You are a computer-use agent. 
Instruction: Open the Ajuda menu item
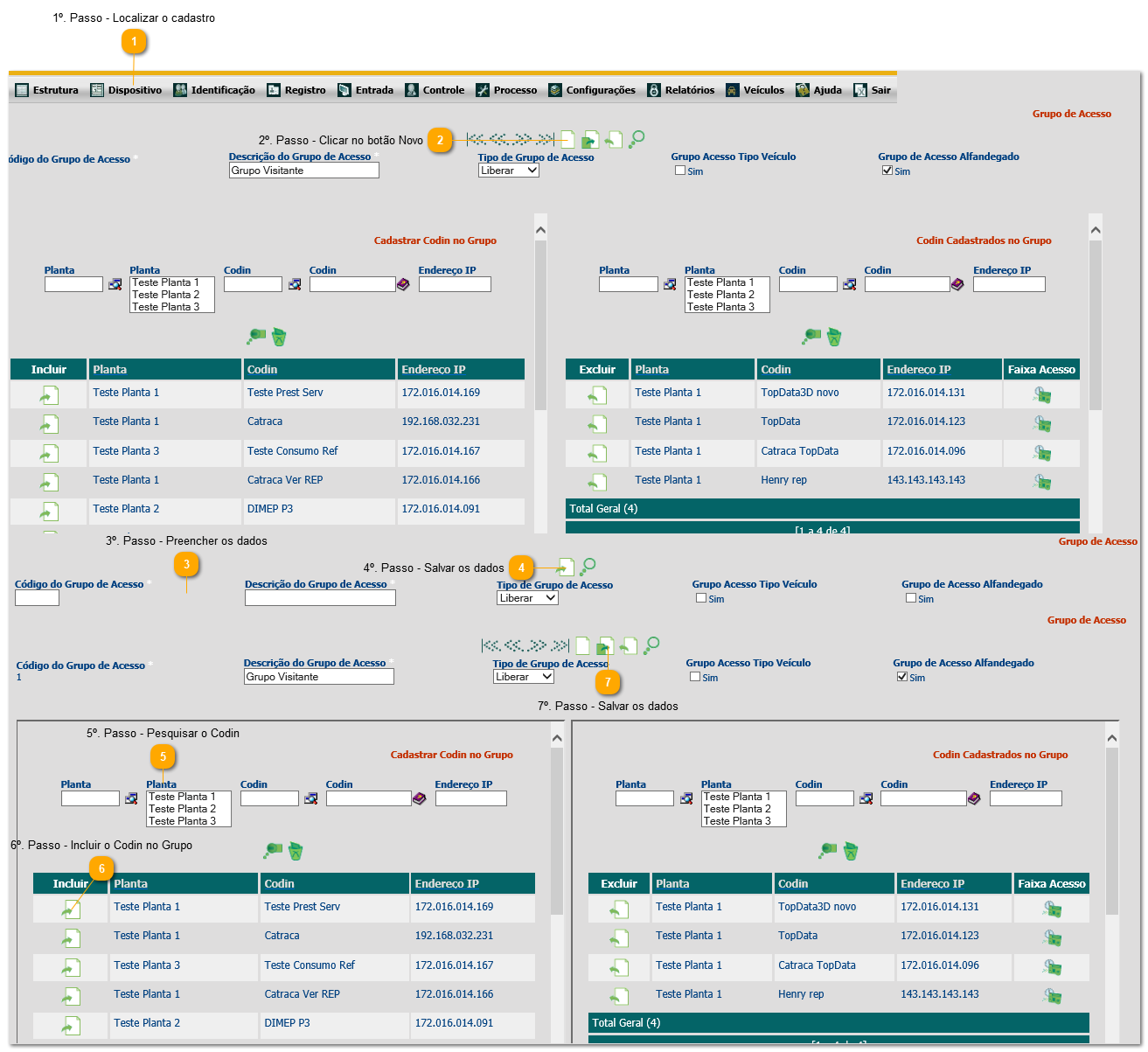[x=818, y=90]
